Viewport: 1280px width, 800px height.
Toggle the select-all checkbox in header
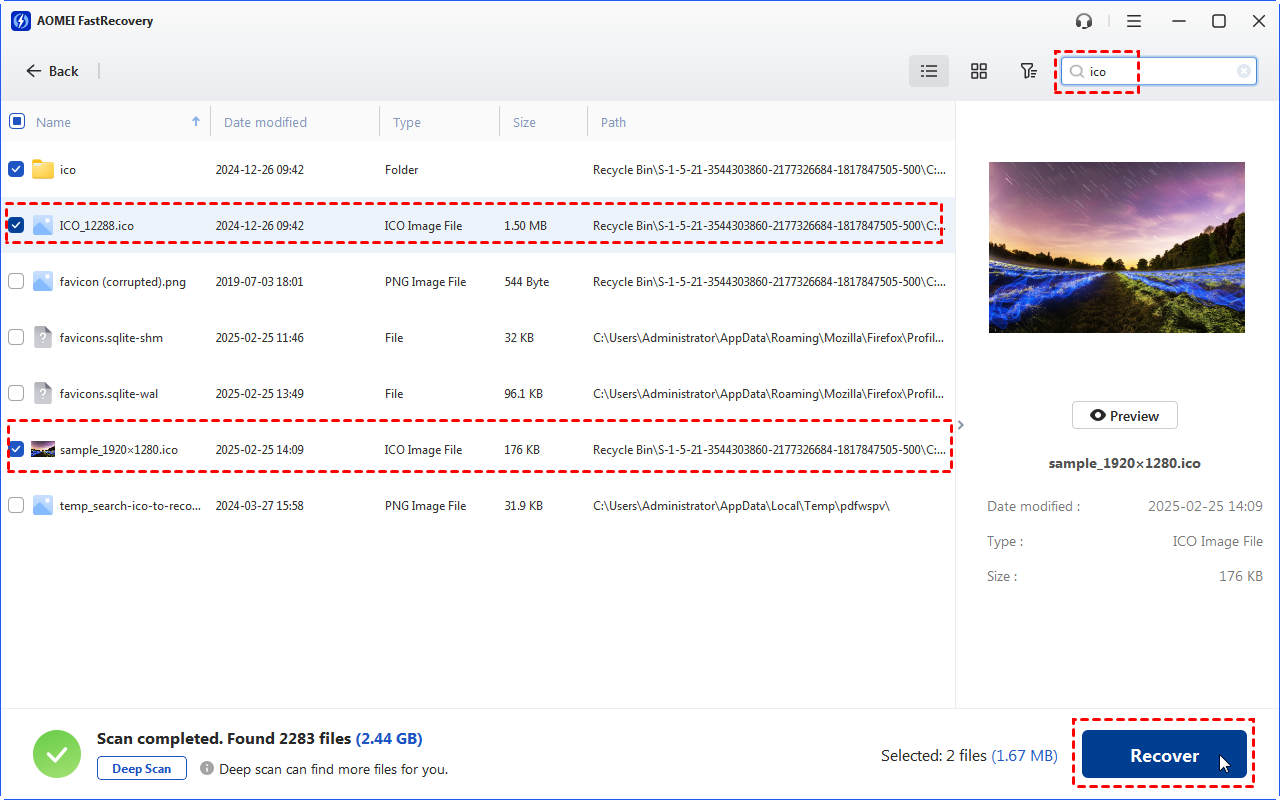(17, 121)
